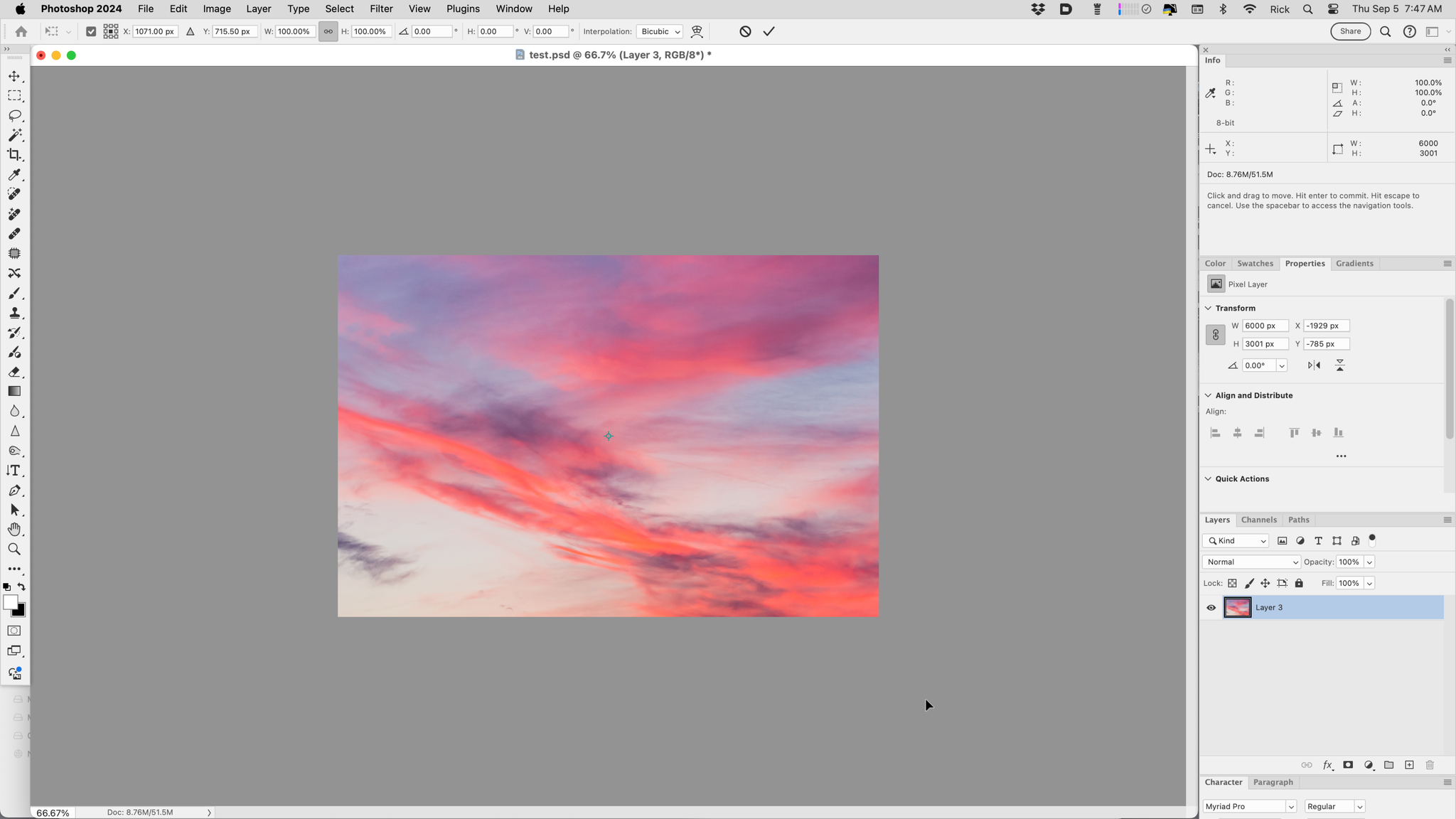
Task: Open layer styles with the fx icon
Action: tap(1327, 765)
